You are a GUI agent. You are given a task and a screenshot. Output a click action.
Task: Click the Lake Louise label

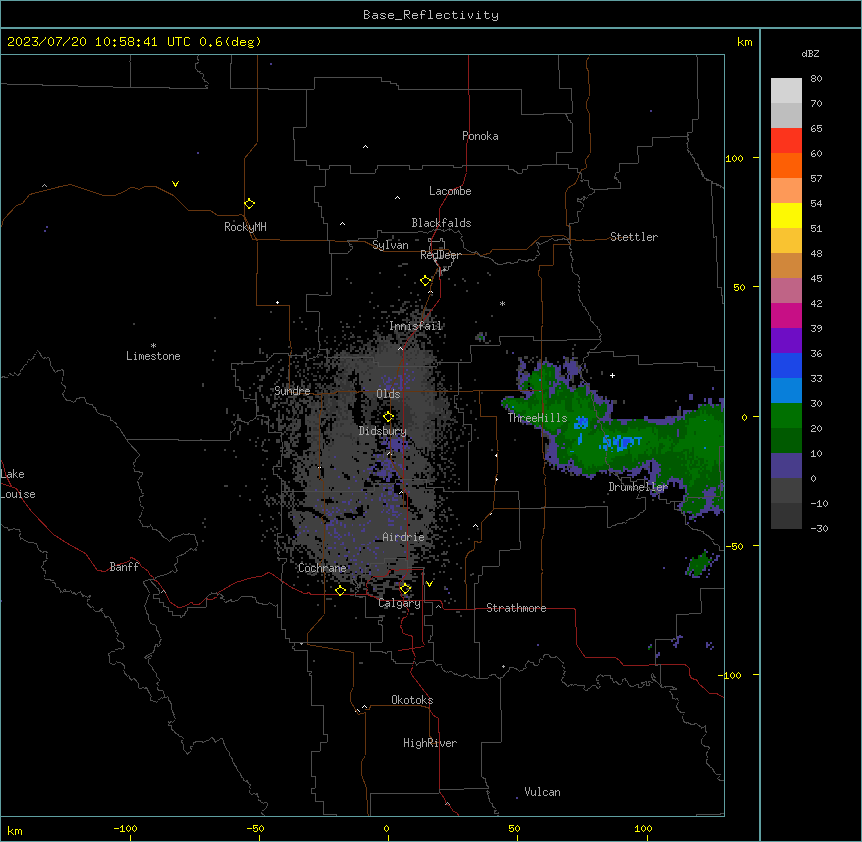16,484
